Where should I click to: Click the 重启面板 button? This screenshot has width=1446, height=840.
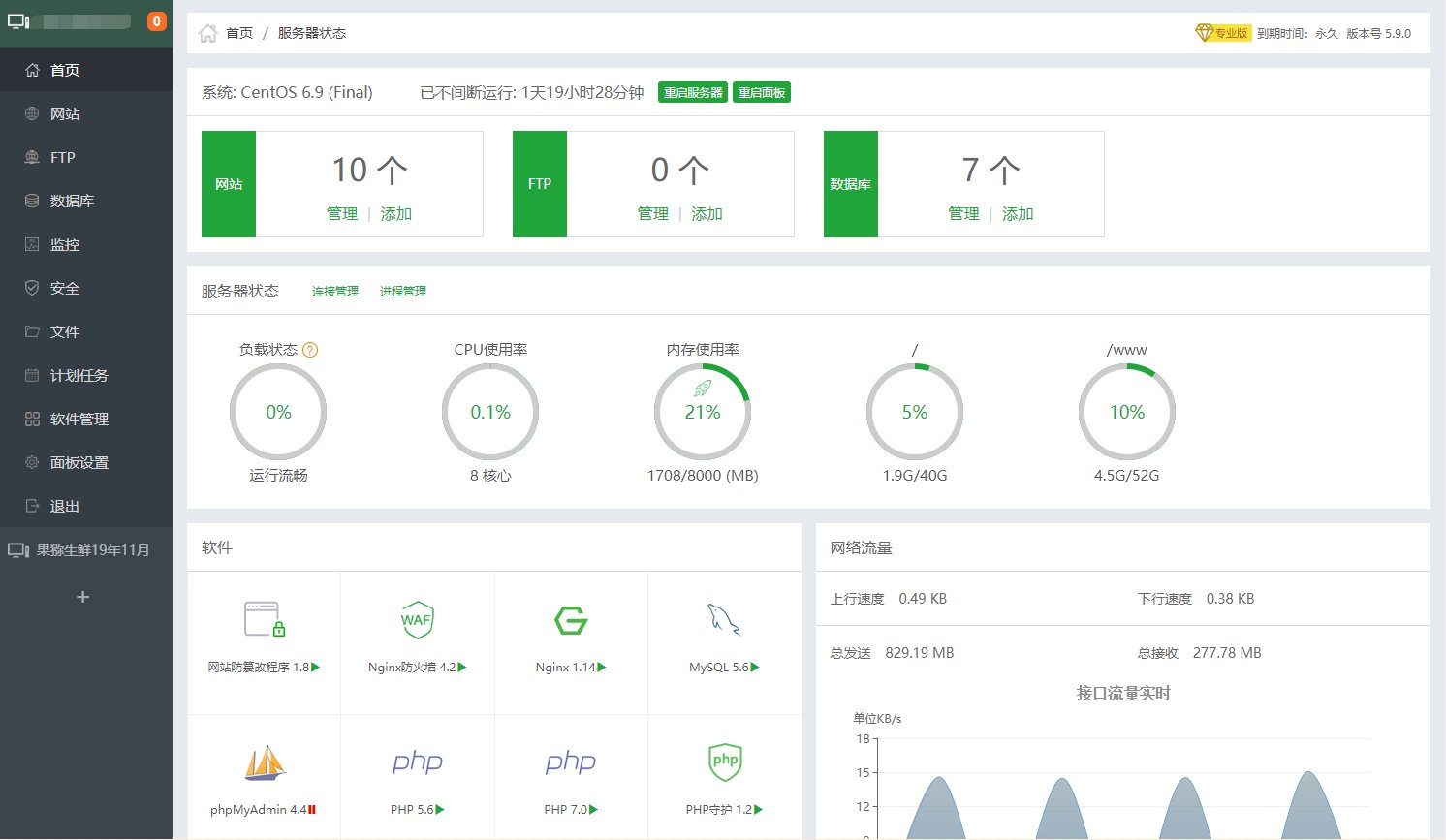coord(762,92)
